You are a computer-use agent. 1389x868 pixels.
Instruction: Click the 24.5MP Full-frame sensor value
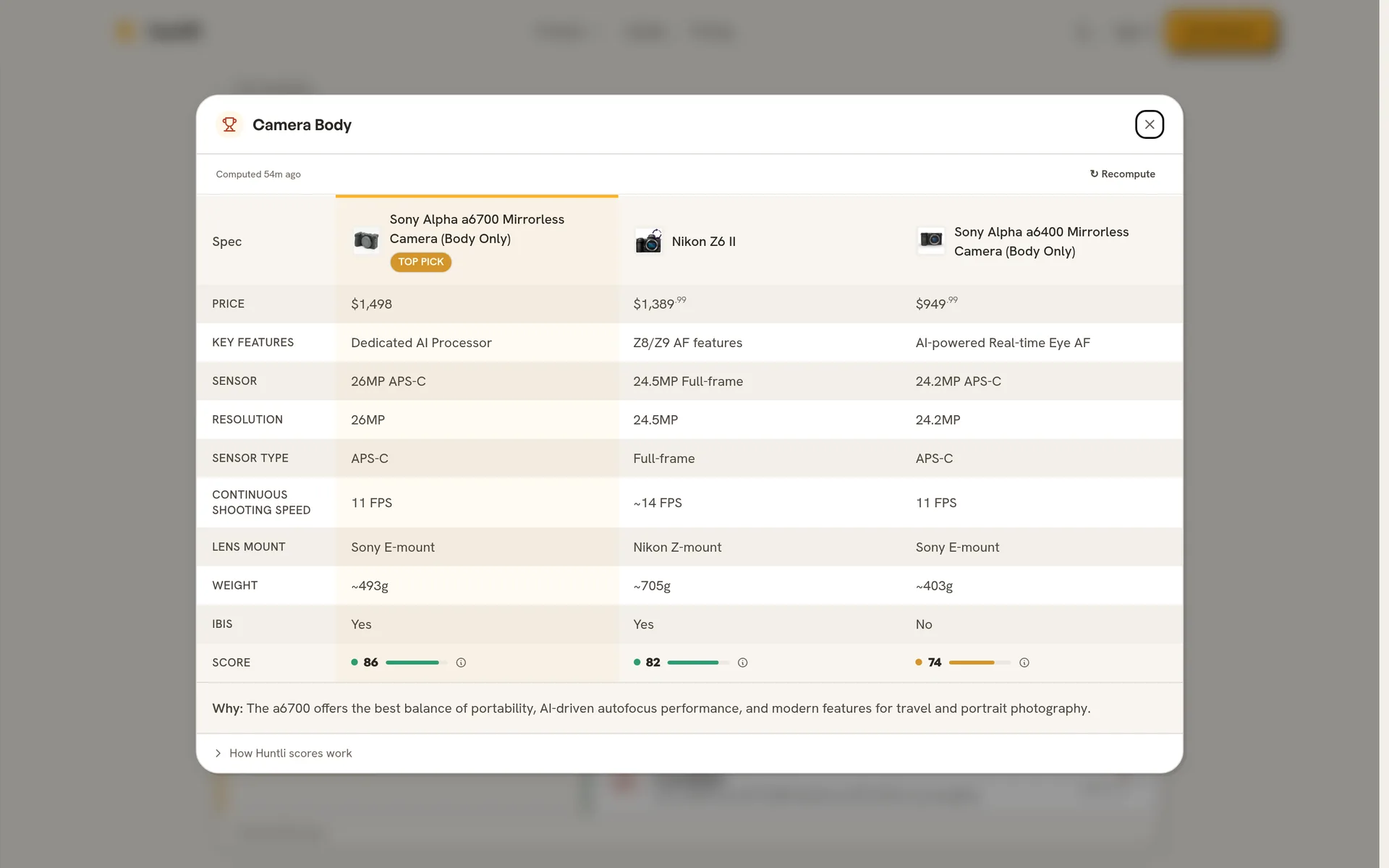click(688, 381)
